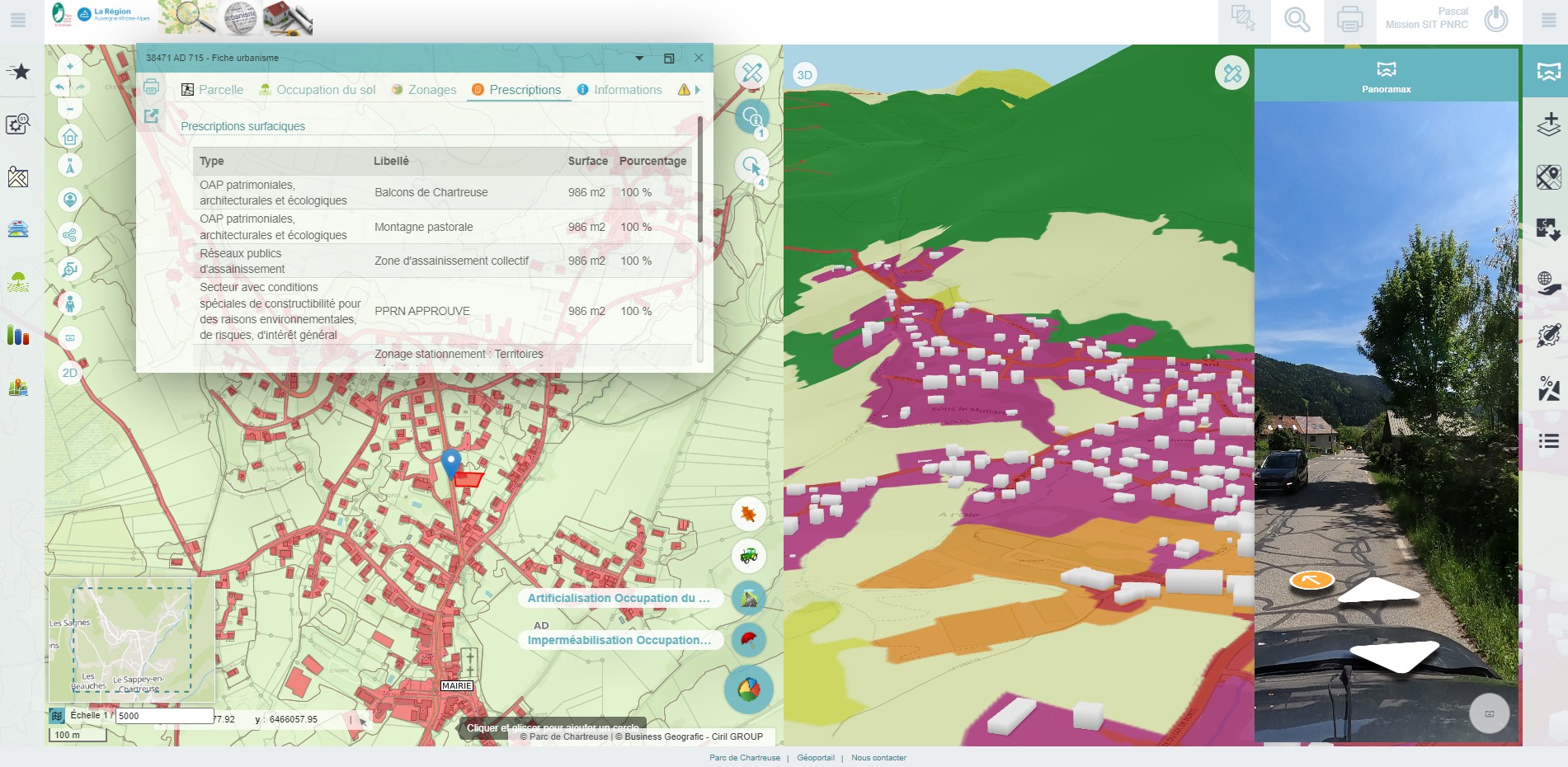This screenshot has width=1568, height=767.
Task: Open the tractor agriculture layer icon
Action: point(748,556)
